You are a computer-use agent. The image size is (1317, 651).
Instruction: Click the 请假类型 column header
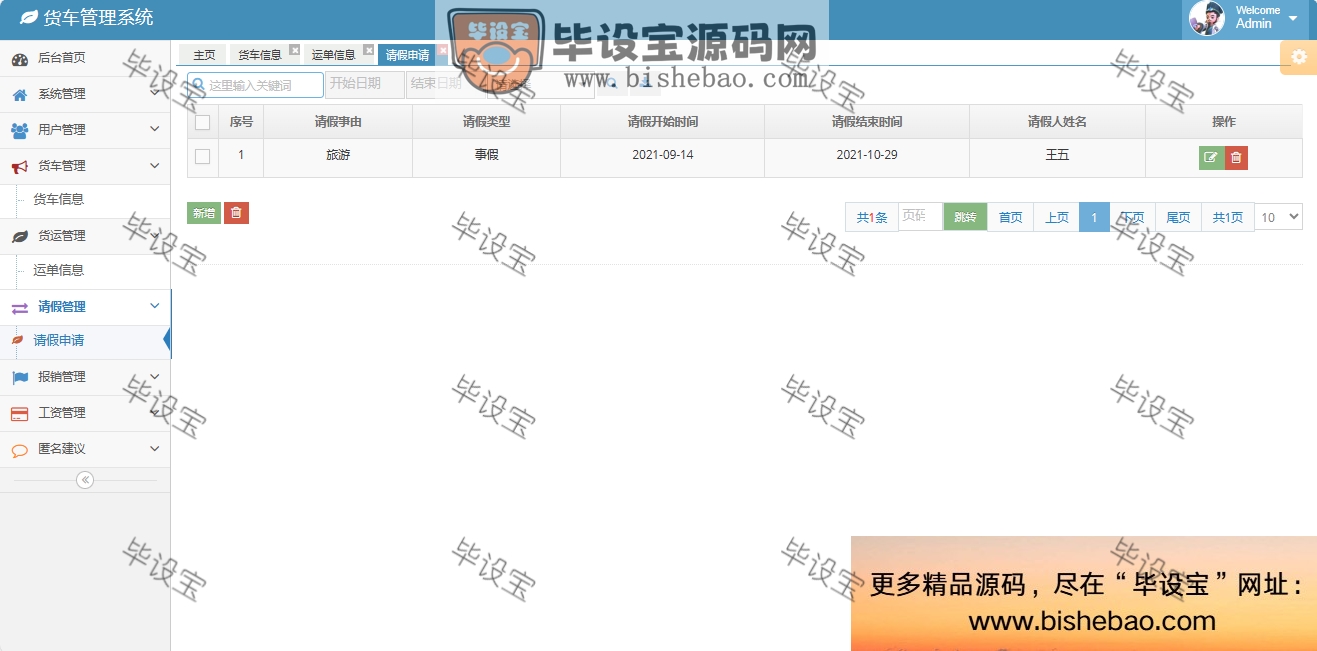click(486, 122)
